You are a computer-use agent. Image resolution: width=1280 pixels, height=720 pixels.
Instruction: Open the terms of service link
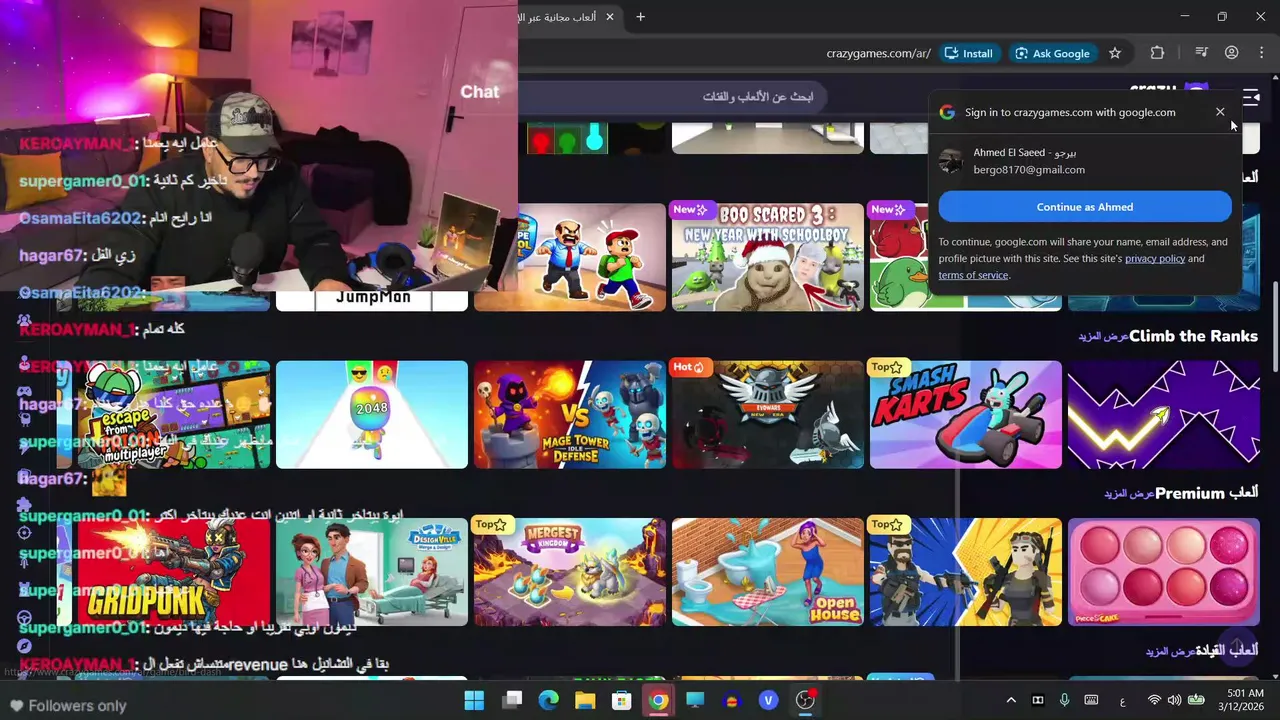[x=973, y=275]
